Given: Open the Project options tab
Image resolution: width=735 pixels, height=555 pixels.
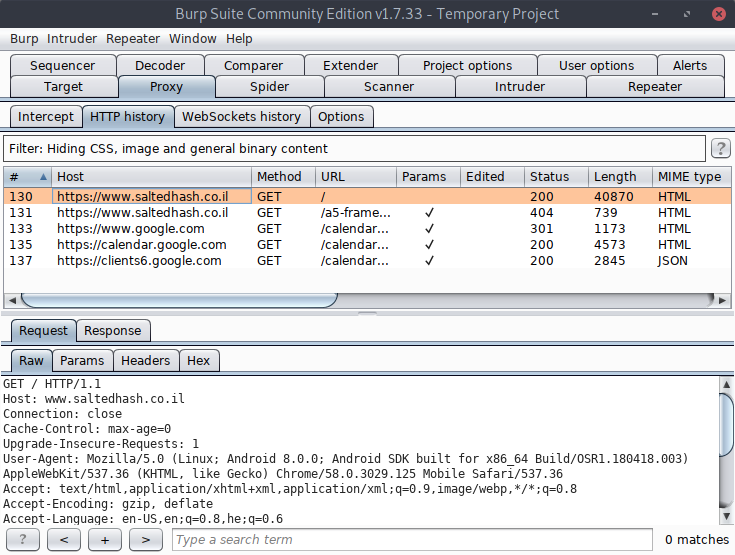Looking at the screenshot, I should point(467,65).
